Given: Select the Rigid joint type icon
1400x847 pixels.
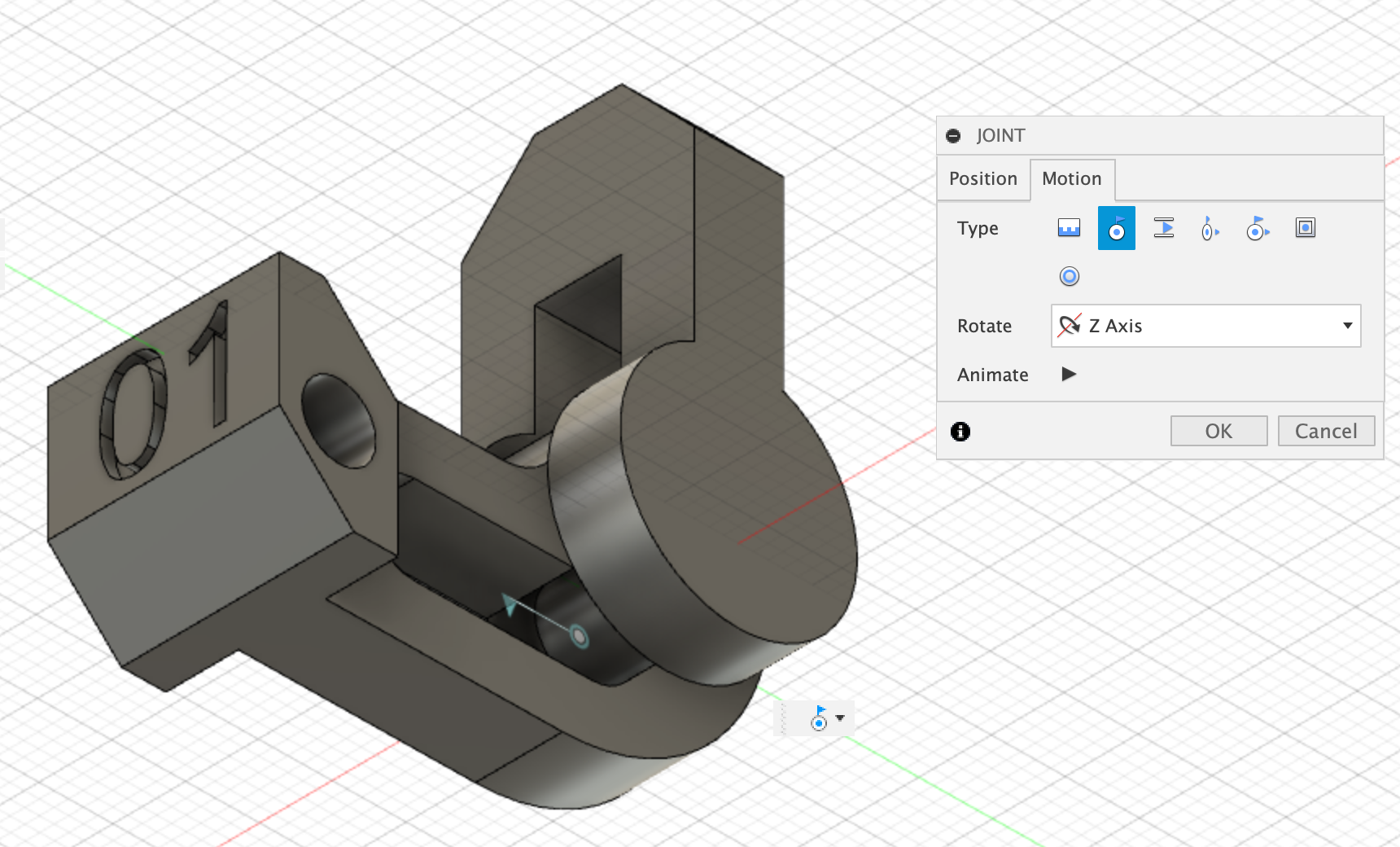Looking at the screenshot, I should pyautogui.click(x=1069, y=228).
